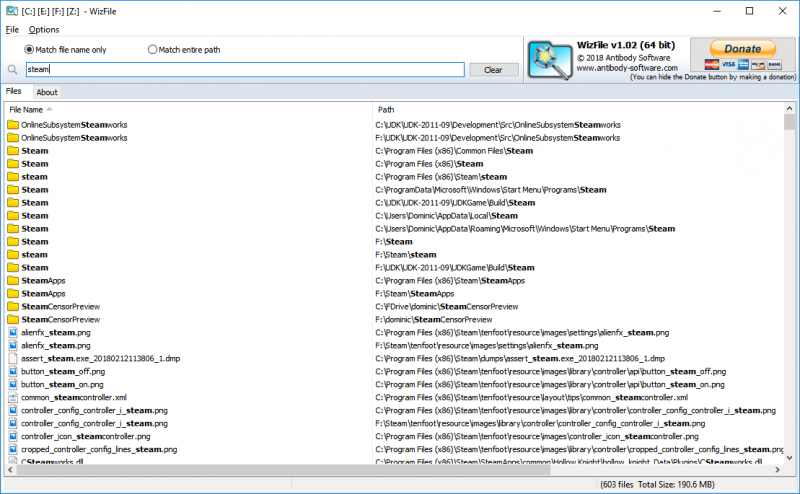
Task: Click vertical scrollbar down arrow
Action: (x=789, y=458)
